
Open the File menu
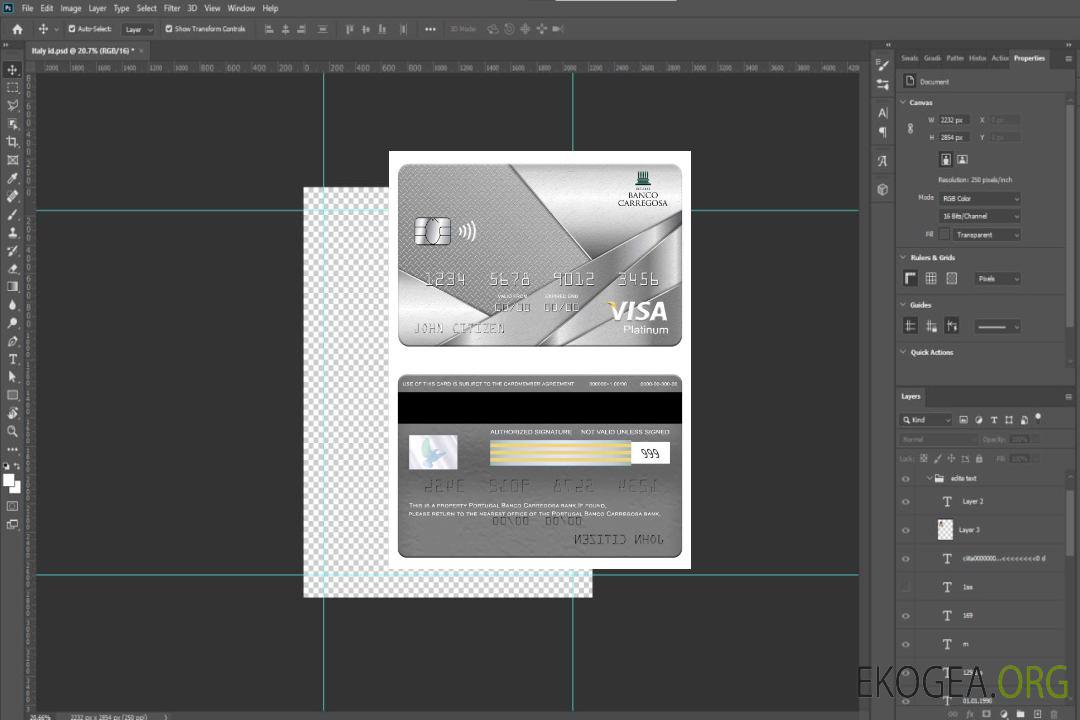point(28,8)
